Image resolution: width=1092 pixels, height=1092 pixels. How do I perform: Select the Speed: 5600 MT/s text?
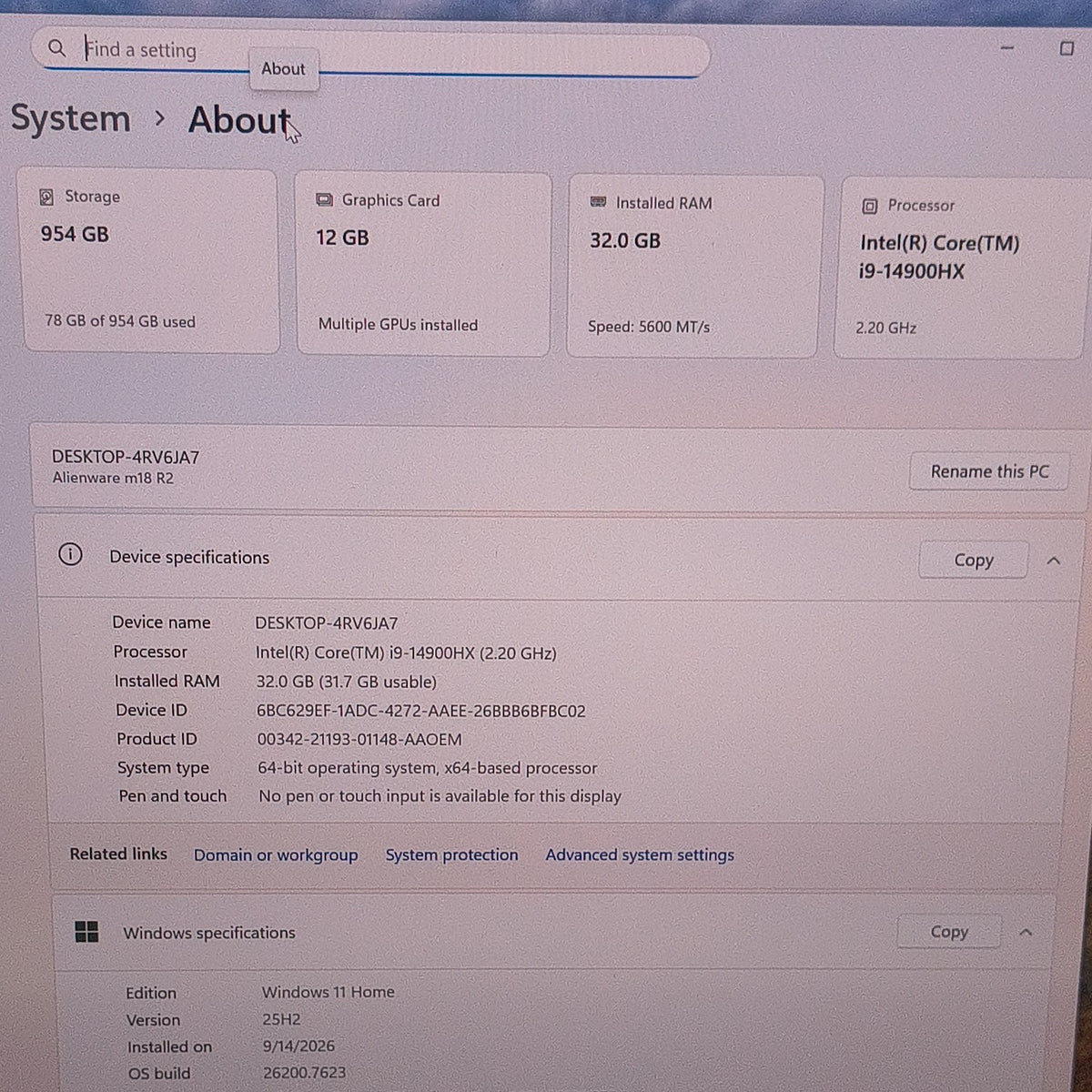pos(649,327)
